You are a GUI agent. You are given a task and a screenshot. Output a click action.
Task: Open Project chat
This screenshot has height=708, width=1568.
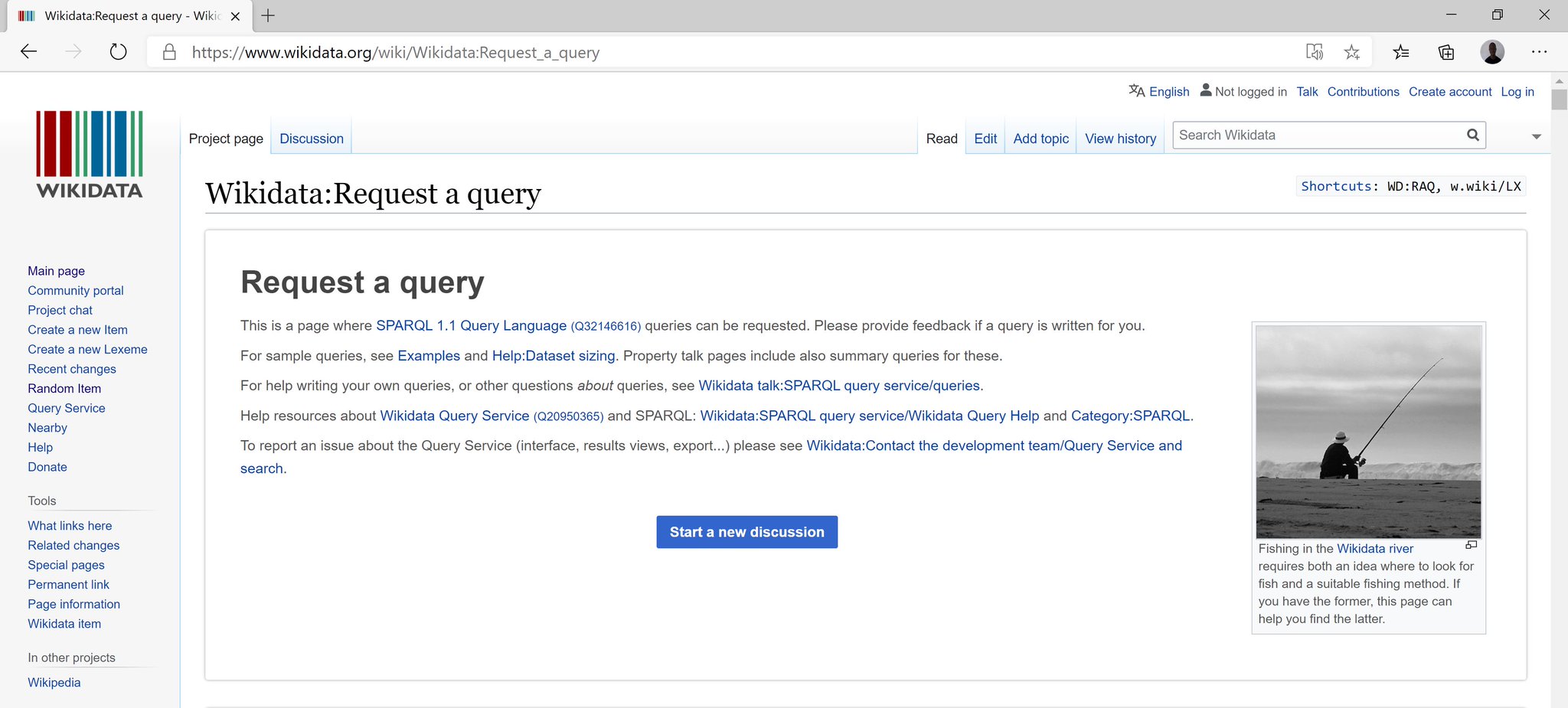click(x=60, y=310)
